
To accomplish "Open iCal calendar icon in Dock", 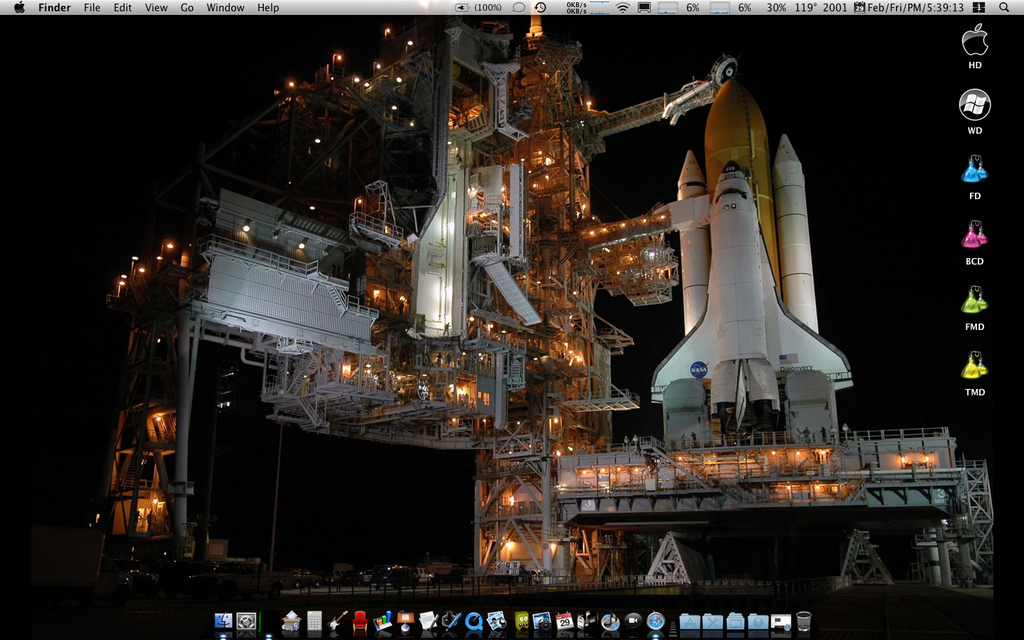I will point(564,621).
